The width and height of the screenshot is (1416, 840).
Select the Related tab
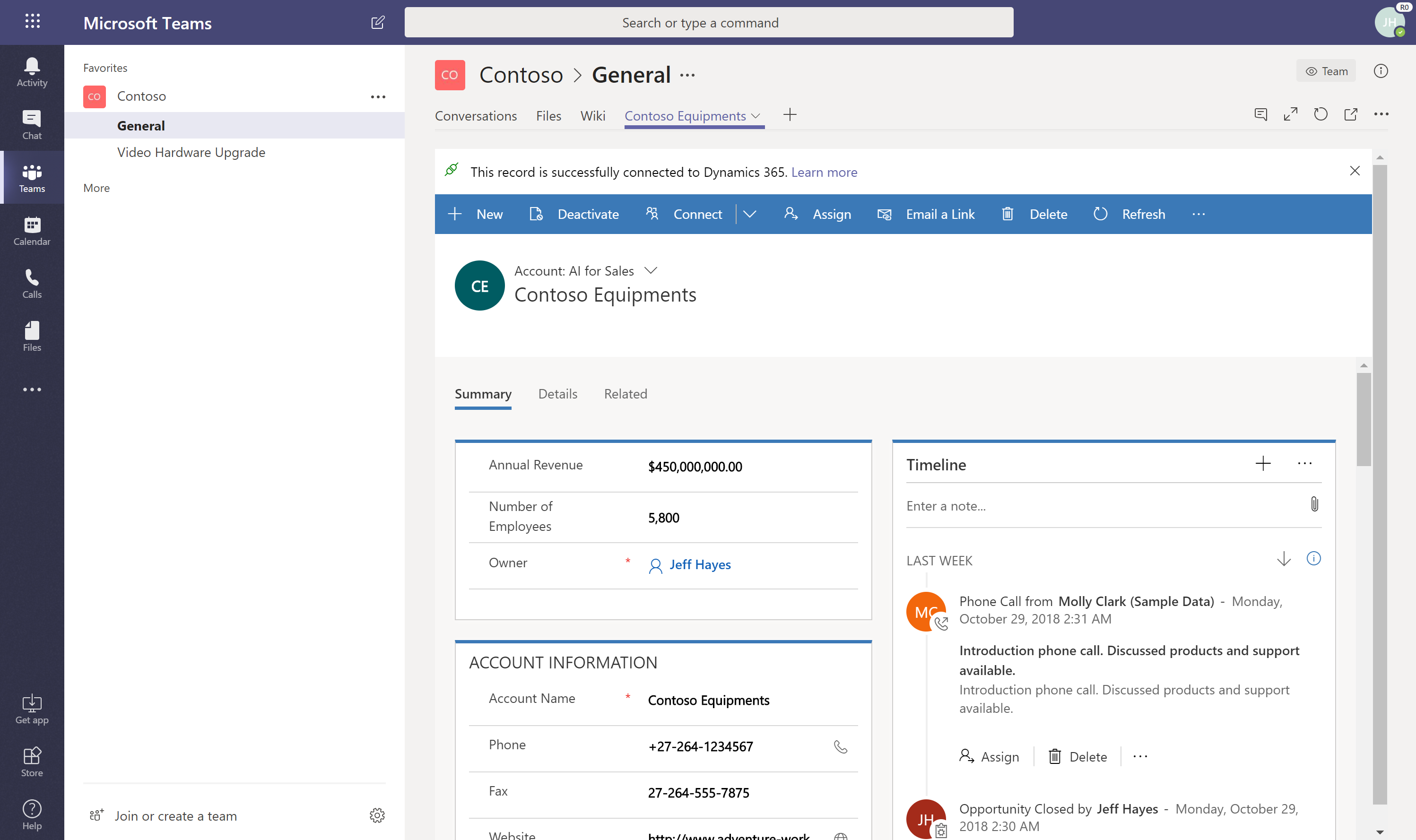coord(625,394)
